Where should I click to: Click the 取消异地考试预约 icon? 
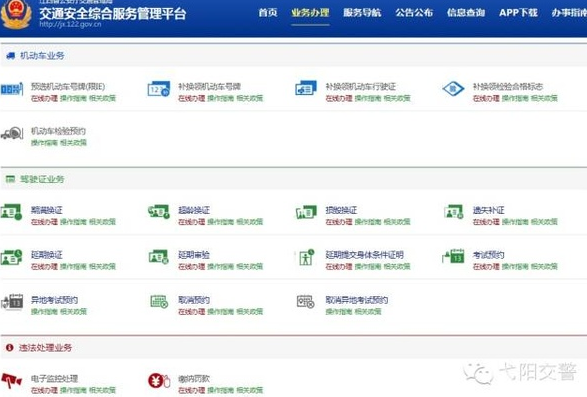305,301
